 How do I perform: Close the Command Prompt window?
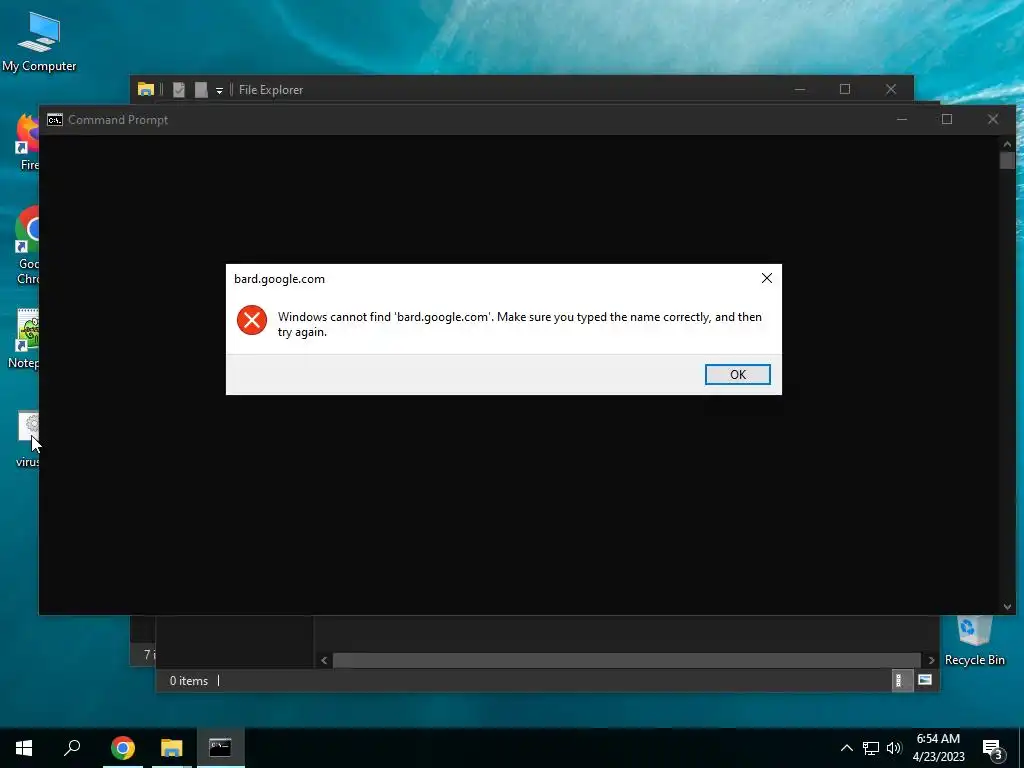[x=993, y=120]
